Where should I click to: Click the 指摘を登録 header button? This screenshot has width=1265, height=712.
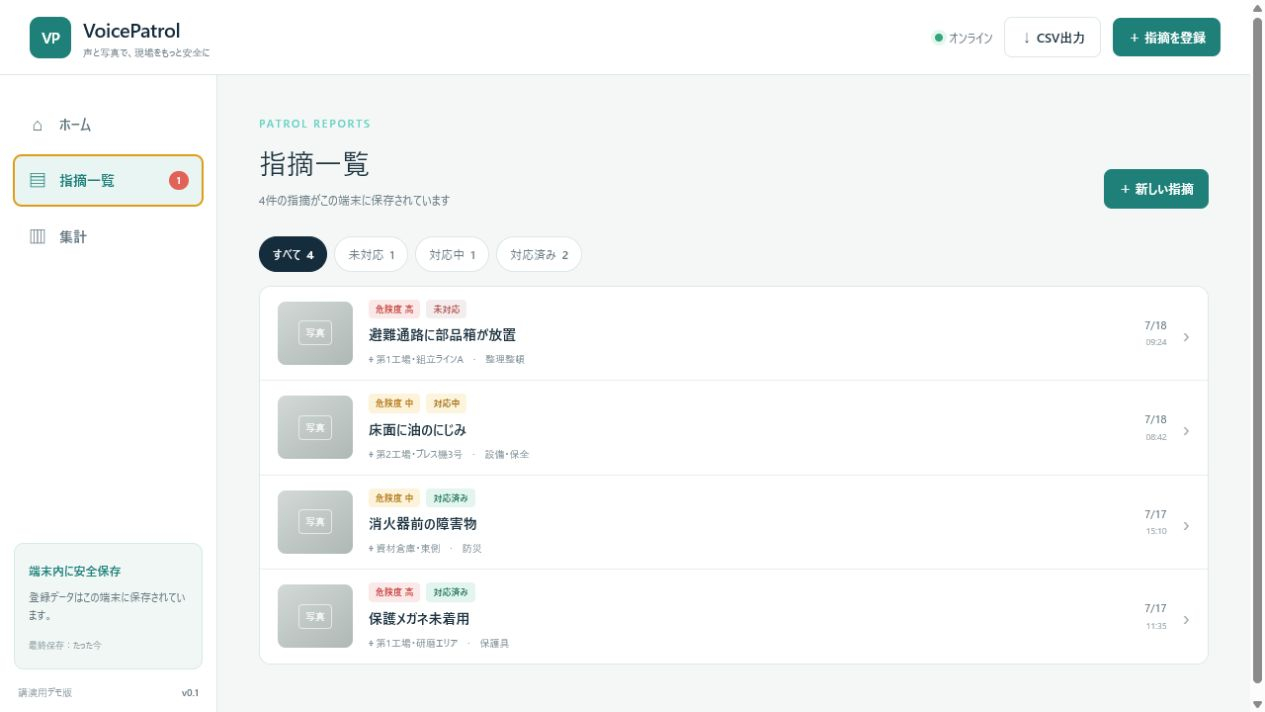point(1166,38)
